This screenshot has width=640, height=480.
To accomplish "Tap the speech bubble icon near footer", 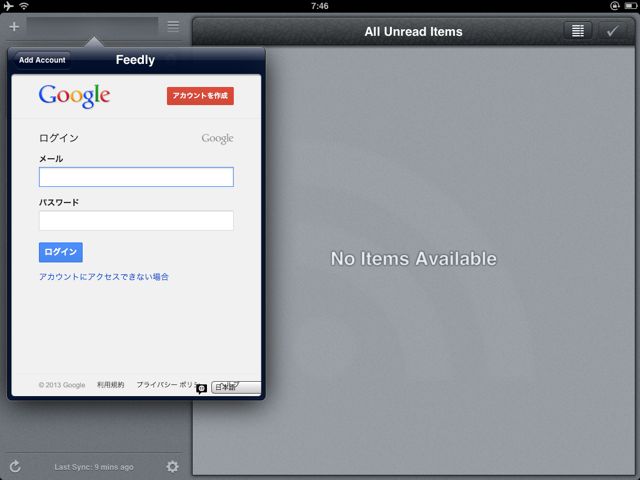I will click(202, 389).
